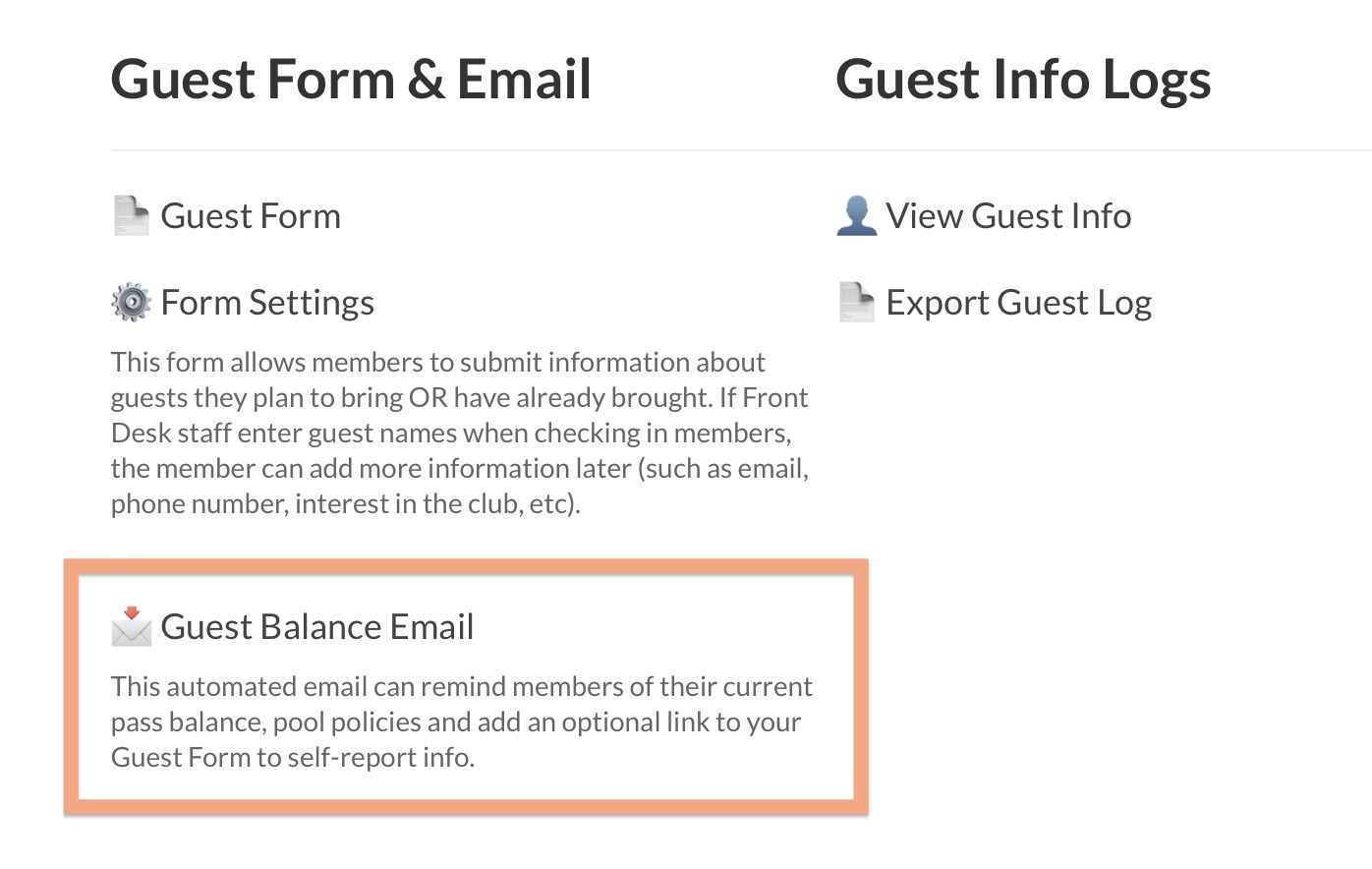The width and height of the screenshot is (1372, 869).
Task: Open the Guest Balance Email settings link
Action: [317, 627]
